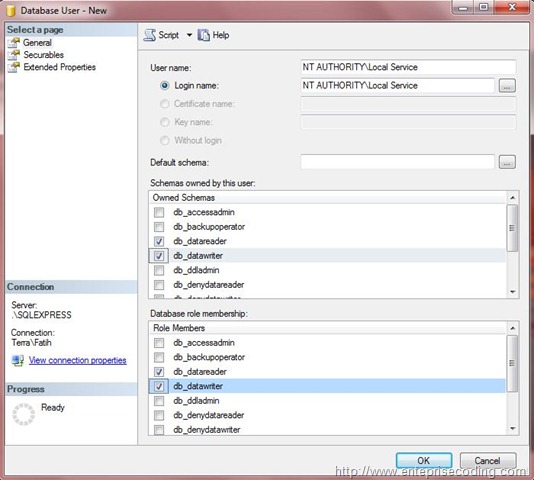Check db_denydatareader in Role Members
Image resolution: width=534 pixels, height=480 pixels.
click(159, 415)
